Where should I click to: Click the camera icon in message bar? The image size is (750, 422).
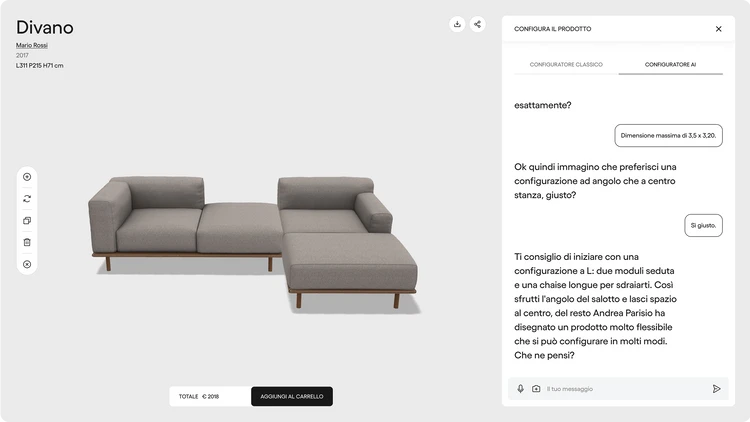tap(536, 389)
